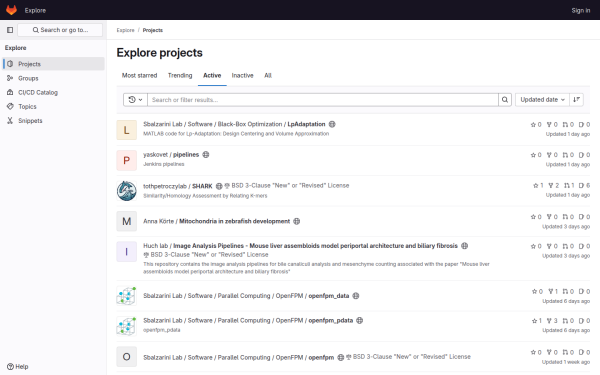Click the SHARK project avatar image
The height and width of the screenshot is (375, 600).
click(127, 191)
